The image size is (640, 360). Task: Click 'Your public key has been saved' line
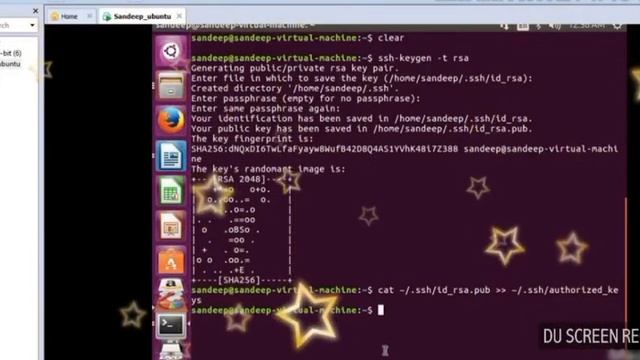(362, 129)
